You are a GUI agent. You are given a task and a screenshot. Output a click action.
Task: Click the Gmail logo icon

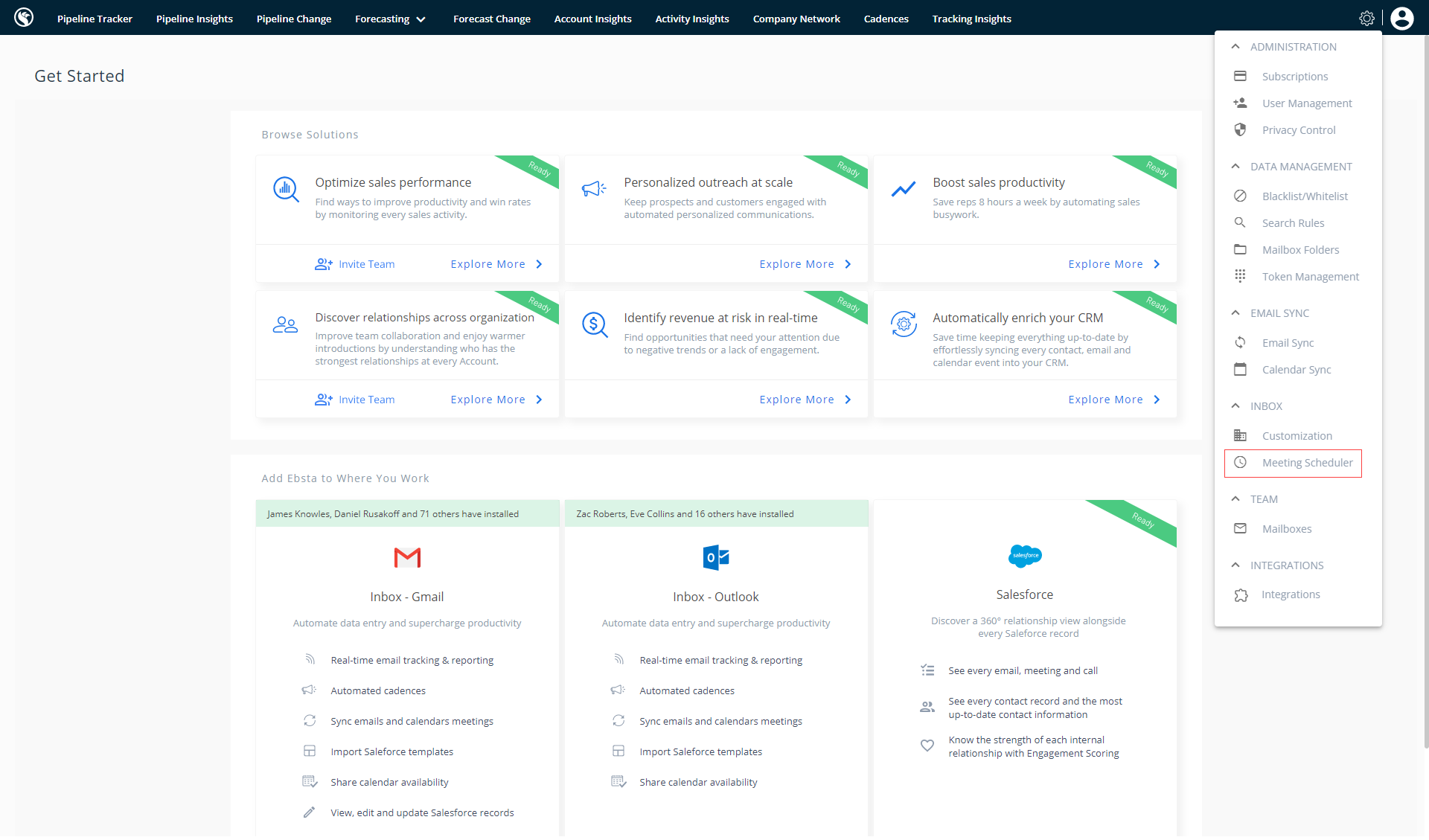[407, 557]
